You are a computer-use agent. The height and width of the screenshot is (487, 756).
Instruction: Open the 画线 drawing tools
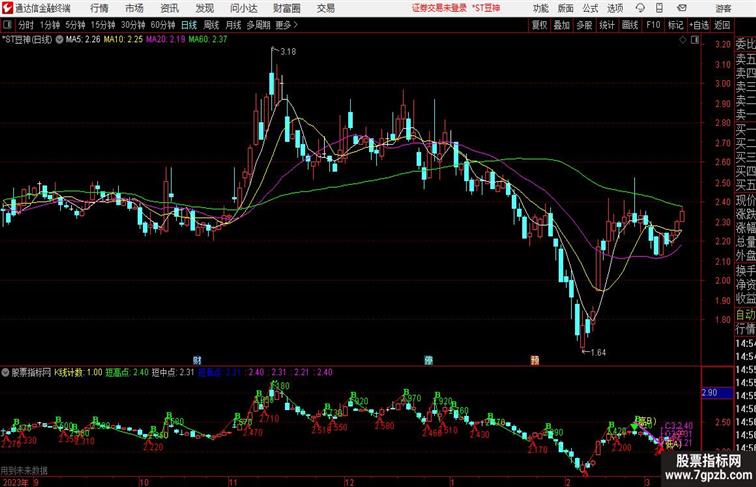point(630,25)
